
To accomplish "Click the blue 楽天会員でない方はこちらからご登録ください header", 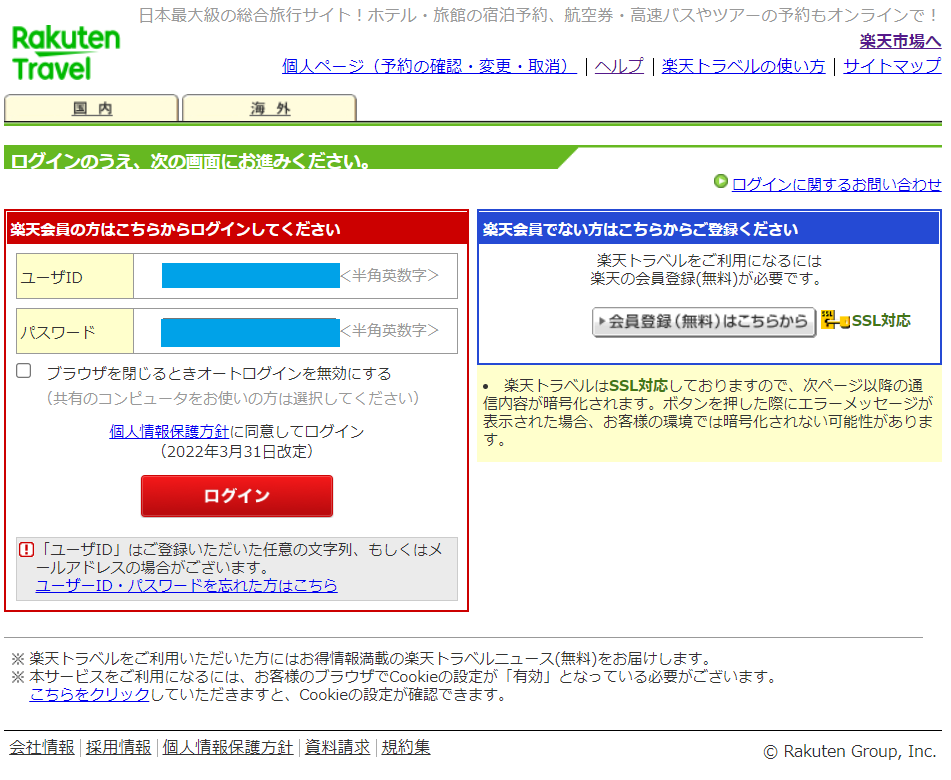I will click(x=709, y=229).
